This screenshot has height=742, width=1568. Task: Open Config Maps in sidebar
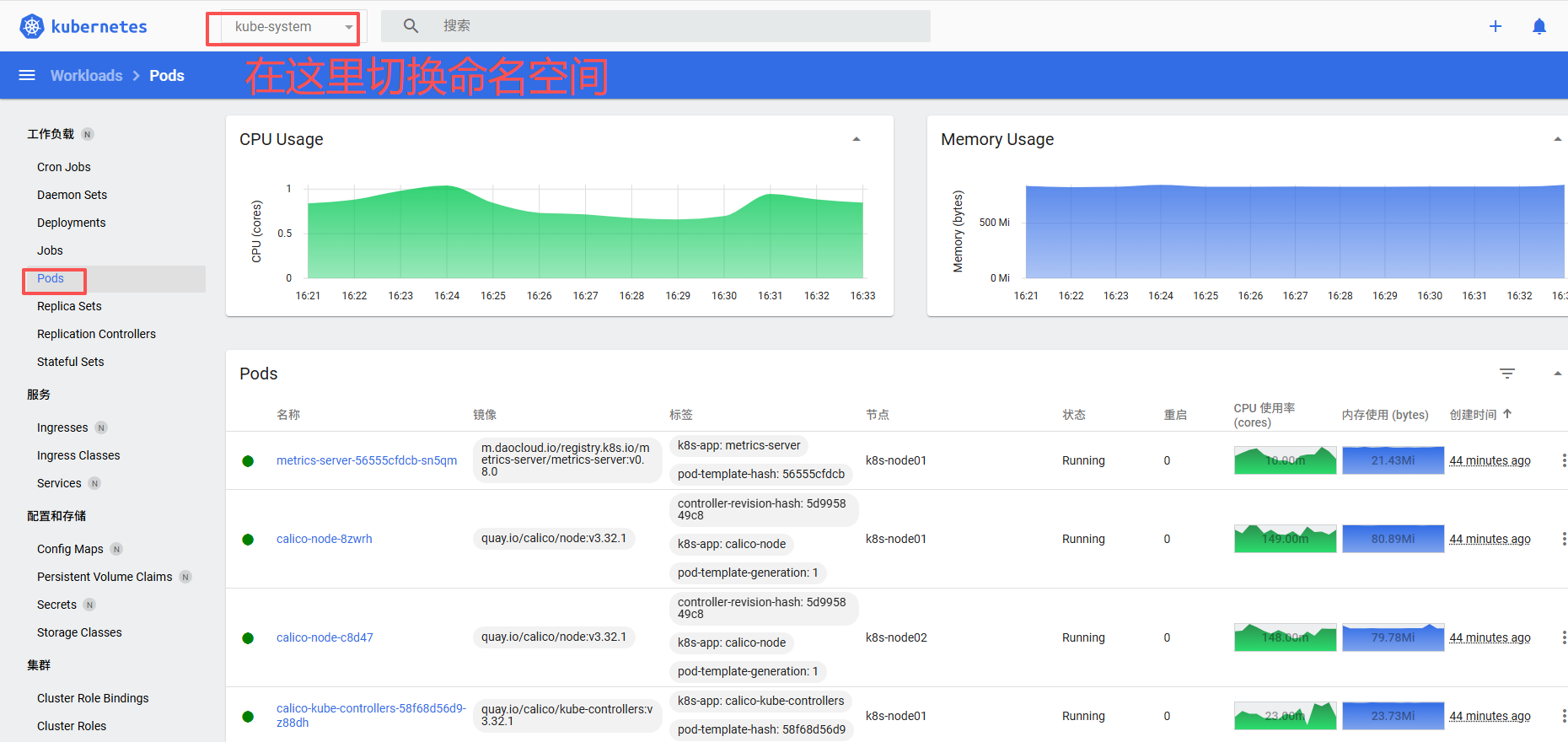coord(70,549)
